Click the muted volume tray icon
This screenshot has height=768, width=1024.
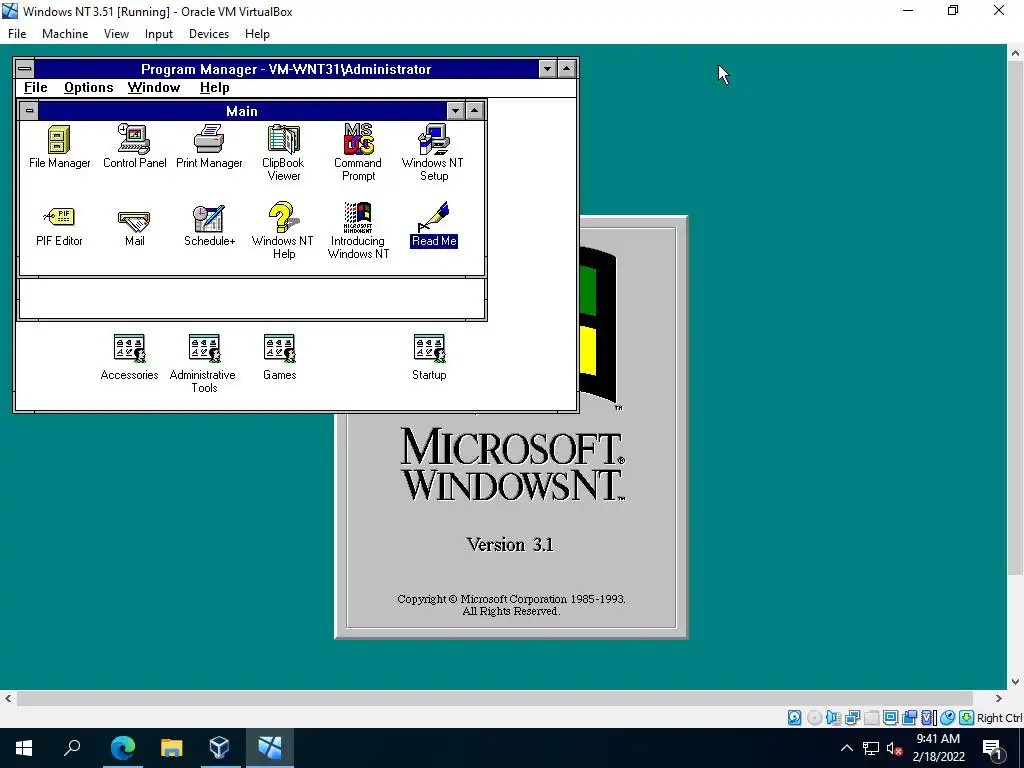tap(894, 748)
